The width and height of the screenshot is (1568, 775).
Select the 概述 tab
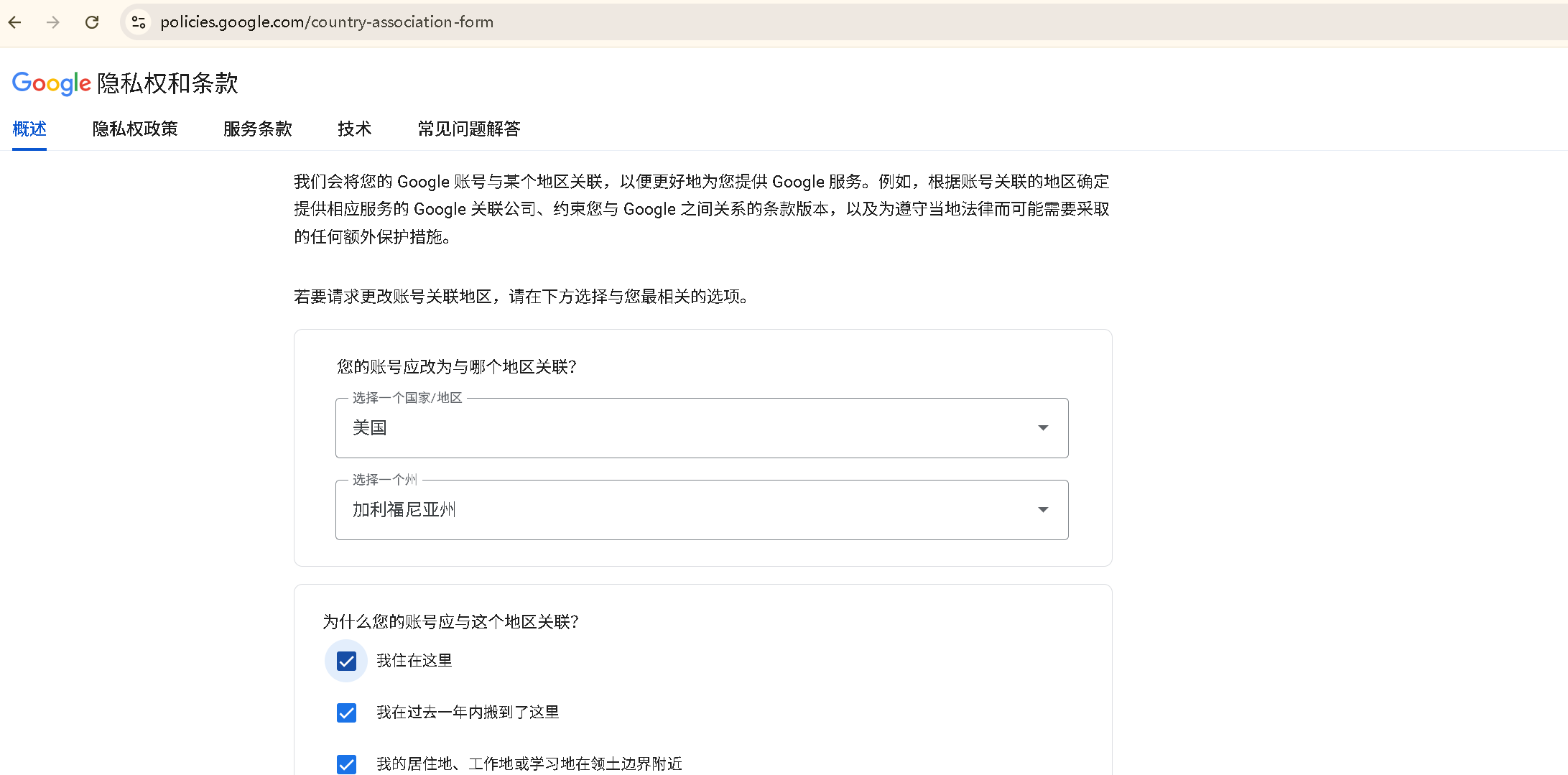tap(29, 129)
